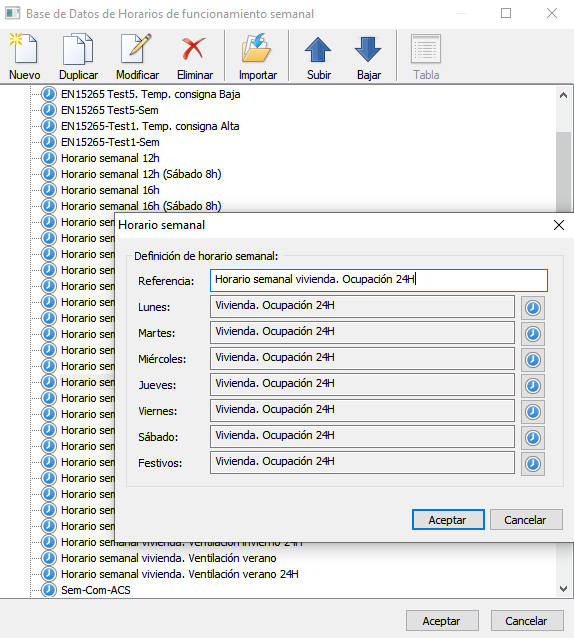The height and width of the screenshot is (638, 574).
Task: Move item down with Bajar arrow
Action: [x=369, y=56]
